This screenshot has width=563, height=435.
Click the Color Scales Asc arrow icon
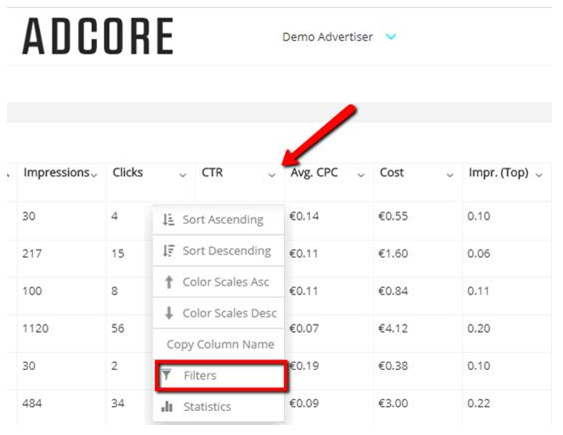point(169,282)
